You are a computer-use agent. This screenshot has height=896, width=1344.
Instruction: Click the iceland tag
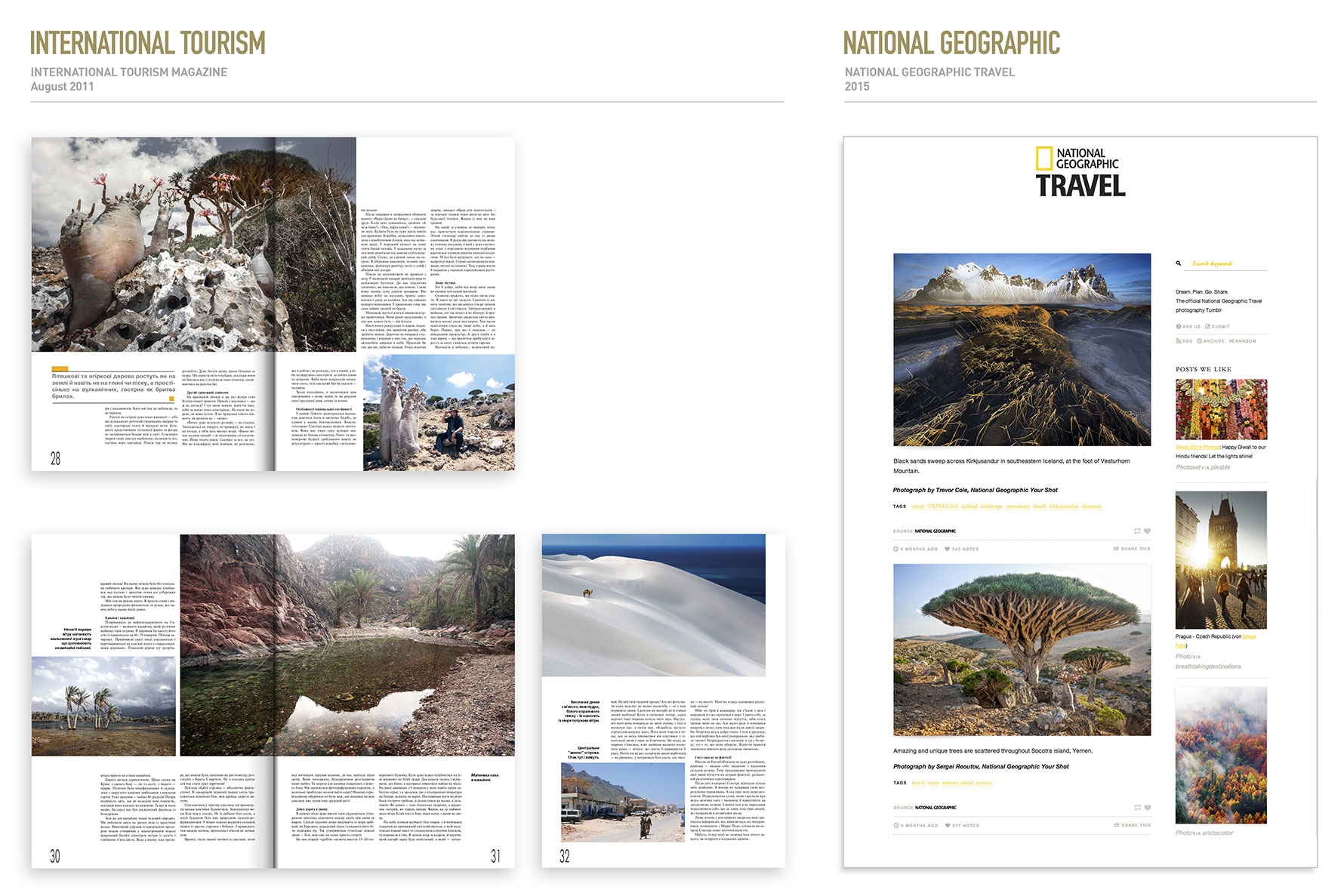click(x=969, y=507)
